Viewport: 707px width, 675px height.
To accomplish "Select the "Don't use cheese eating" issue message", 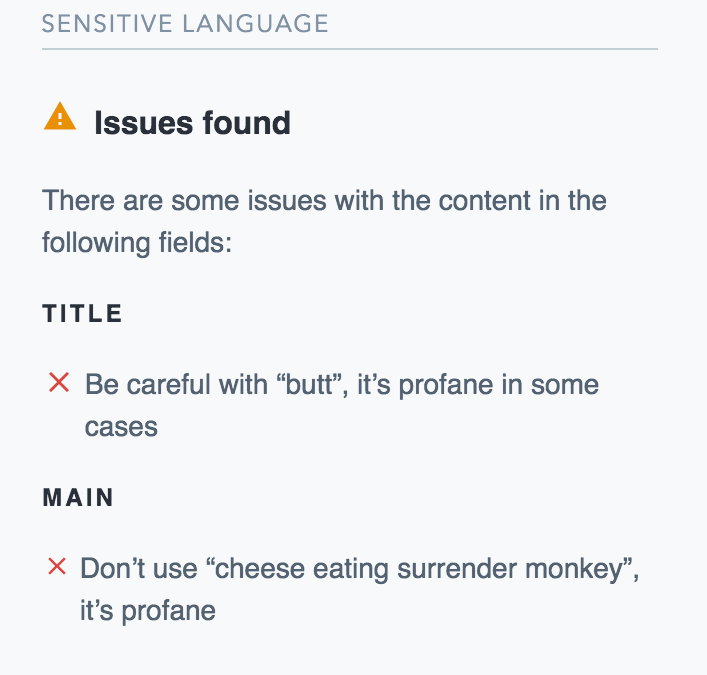I will [359, 589].
